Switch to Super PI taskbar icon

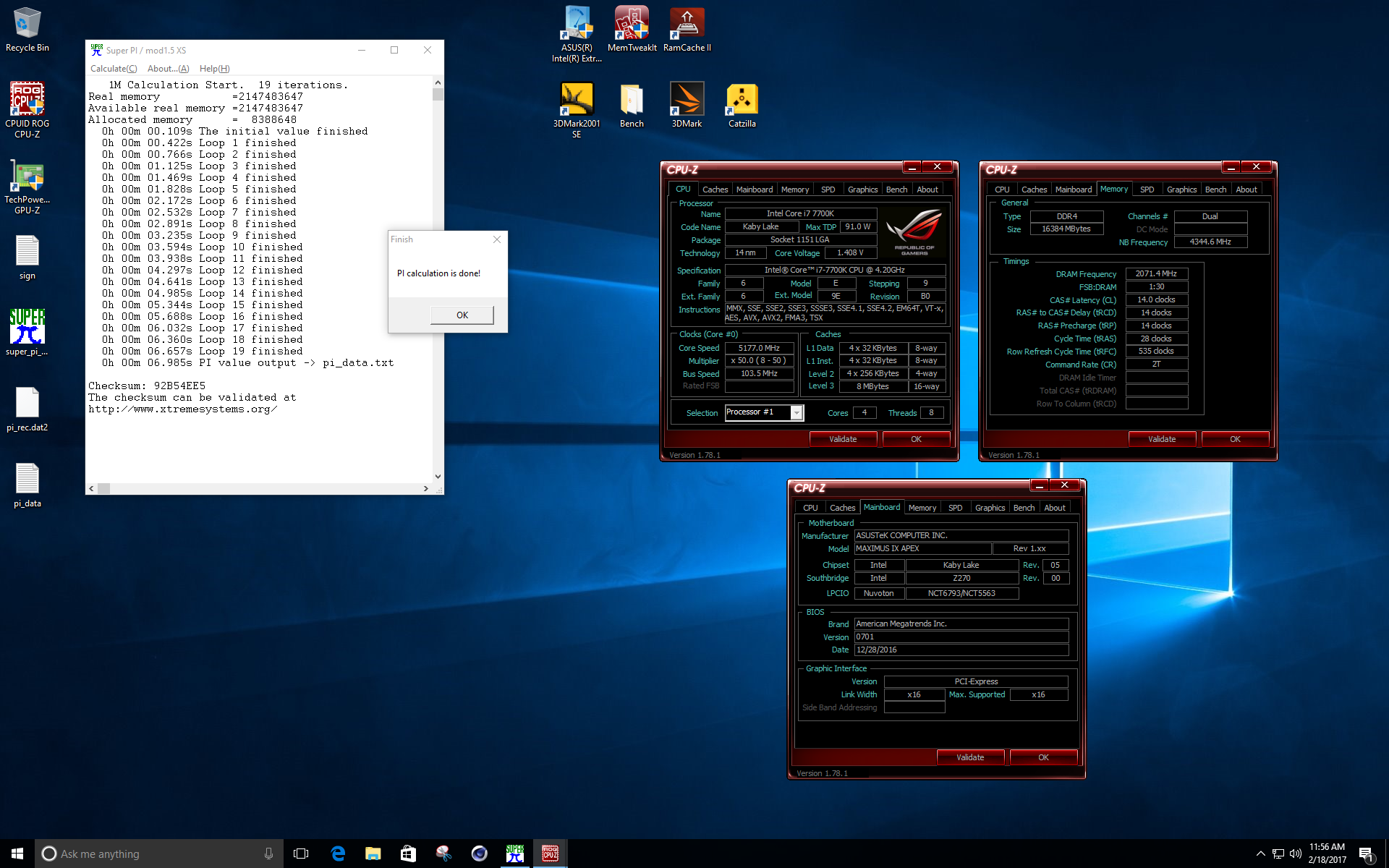514,854
